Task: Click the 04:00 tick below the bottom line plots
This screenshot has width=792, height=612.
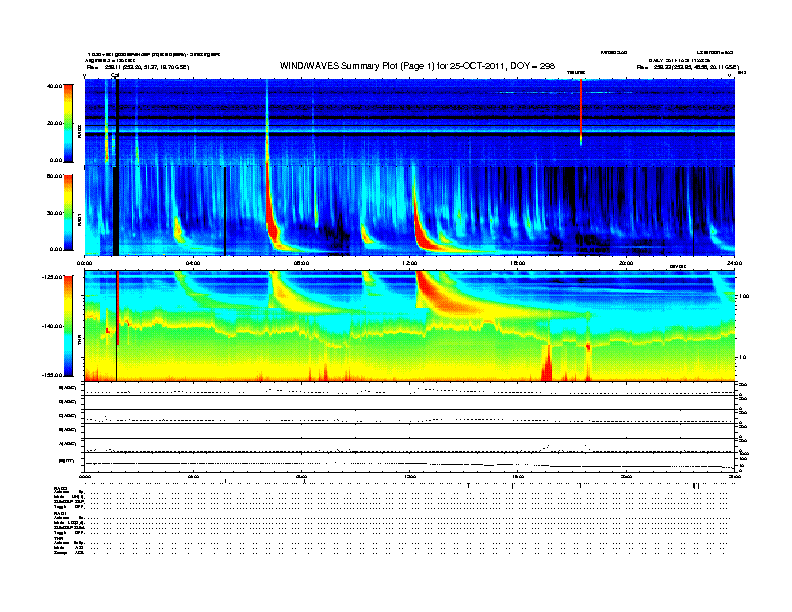Action: click(x=193, y=476)
